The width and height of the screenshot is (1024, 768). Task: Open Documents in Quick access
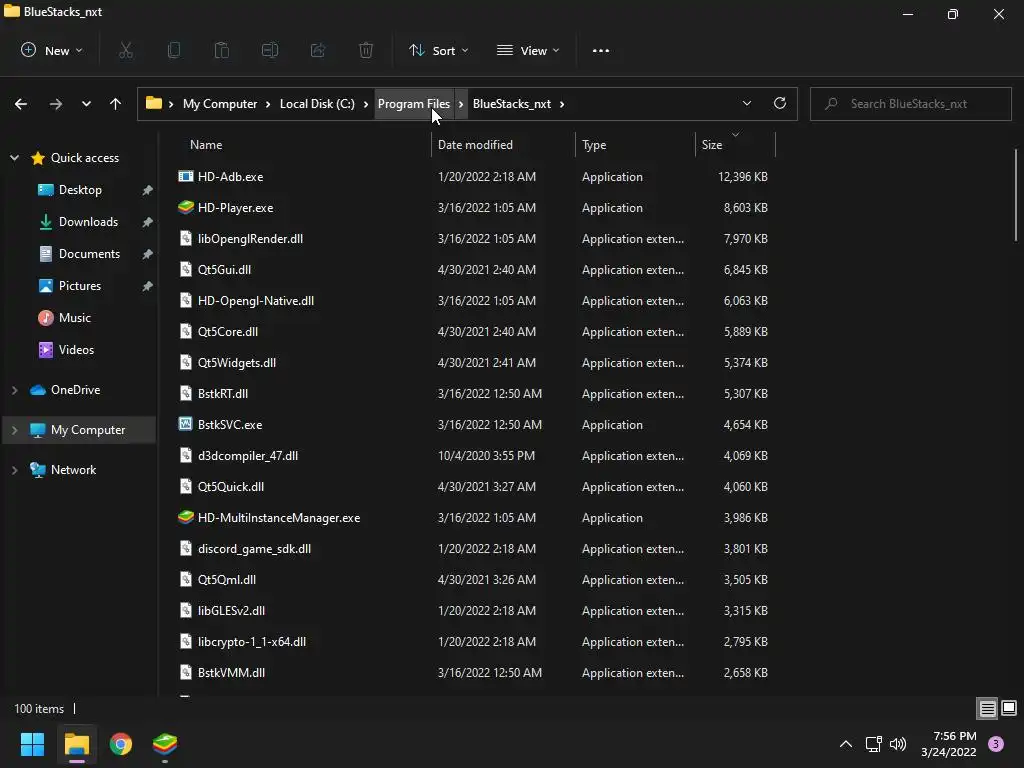[89, 254]
